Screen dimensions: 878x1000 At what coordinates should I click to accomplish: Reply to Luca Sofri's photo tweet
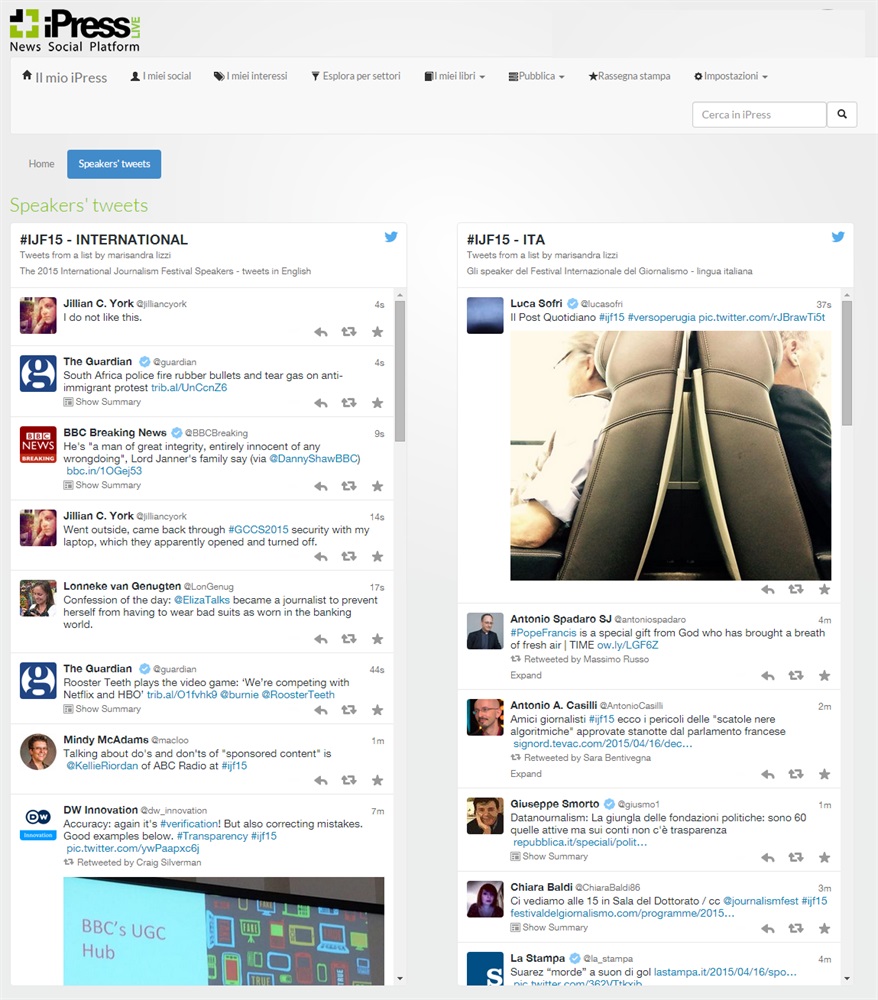[x=768, y=589]
